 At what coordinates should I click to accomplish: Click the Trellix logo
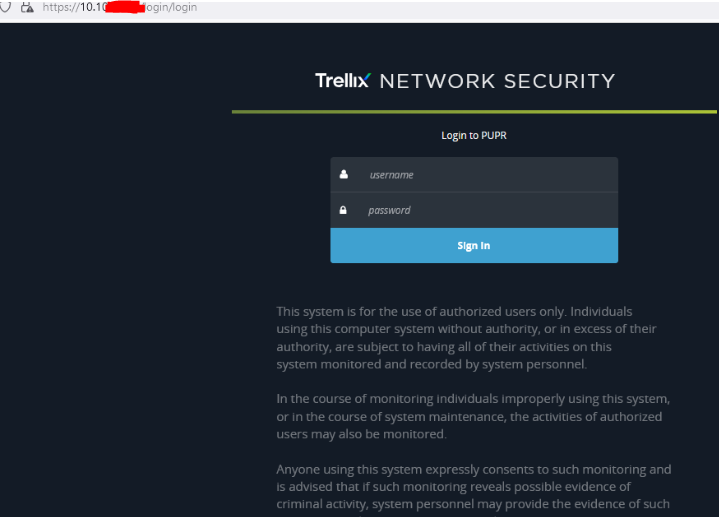click(343, 81)
